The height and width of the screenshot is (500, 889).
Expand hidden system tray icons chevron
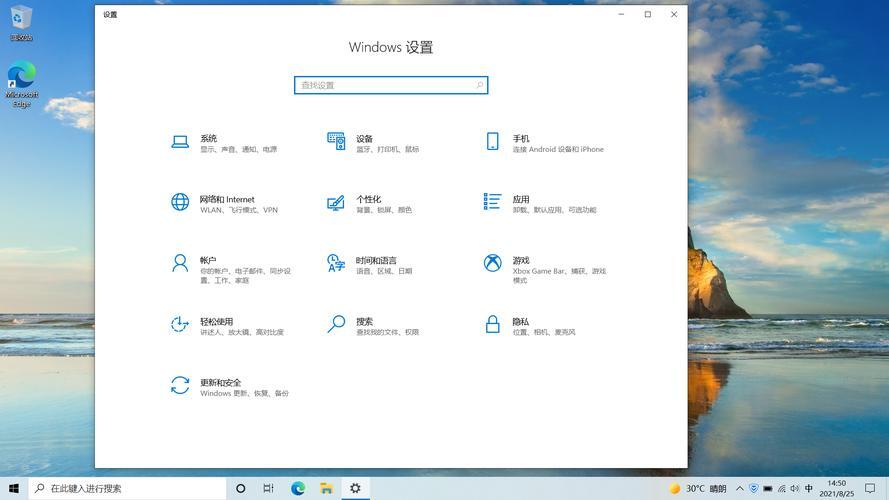740,488
